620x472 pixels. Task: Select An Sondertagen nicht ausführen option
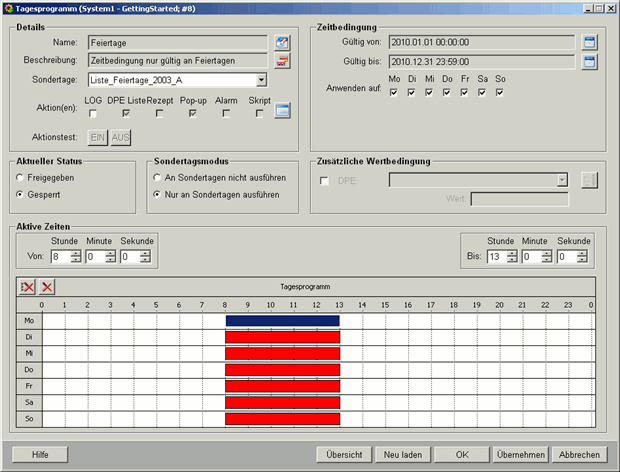click(x=157, y=177)
